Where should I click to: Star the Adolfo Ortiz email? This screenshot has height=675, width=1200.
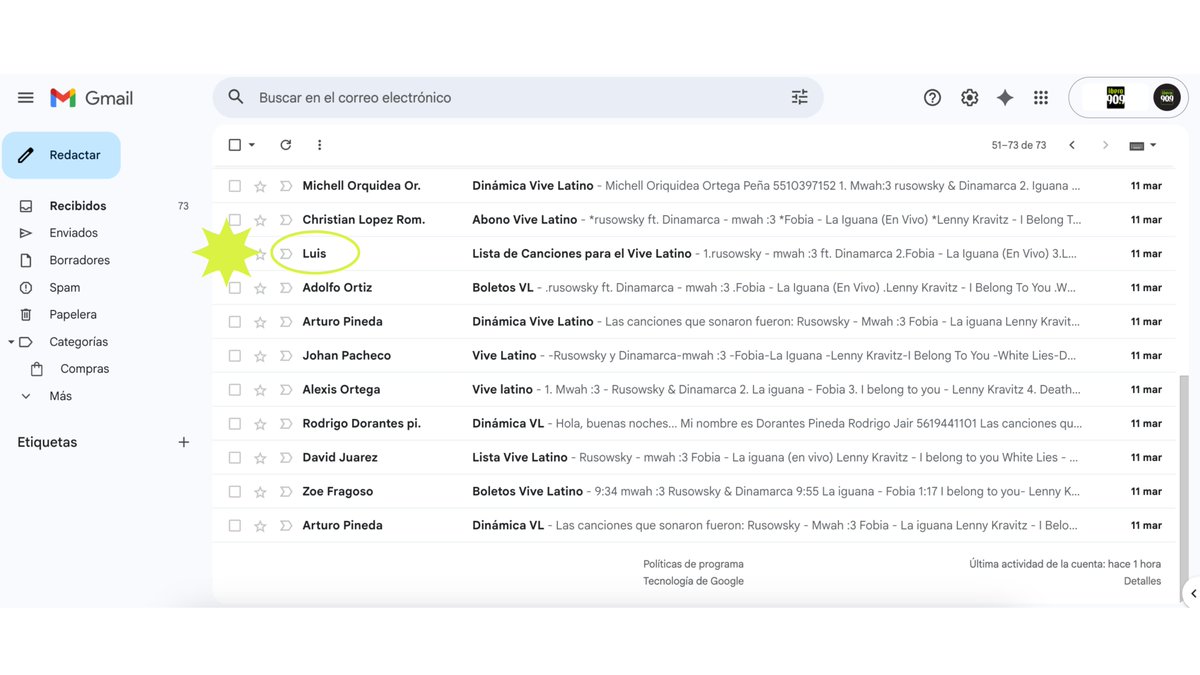click(260, 288)
